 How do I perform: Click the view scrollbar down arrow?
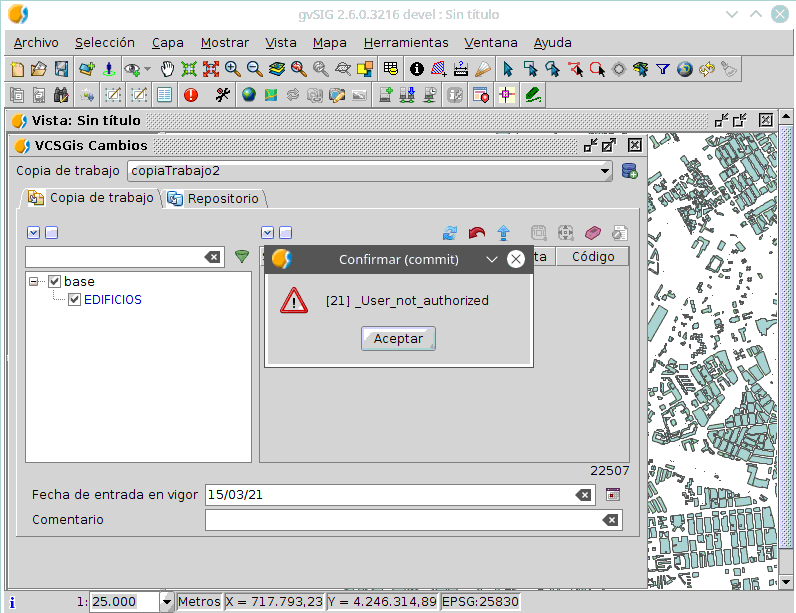[x=786, y=582]
